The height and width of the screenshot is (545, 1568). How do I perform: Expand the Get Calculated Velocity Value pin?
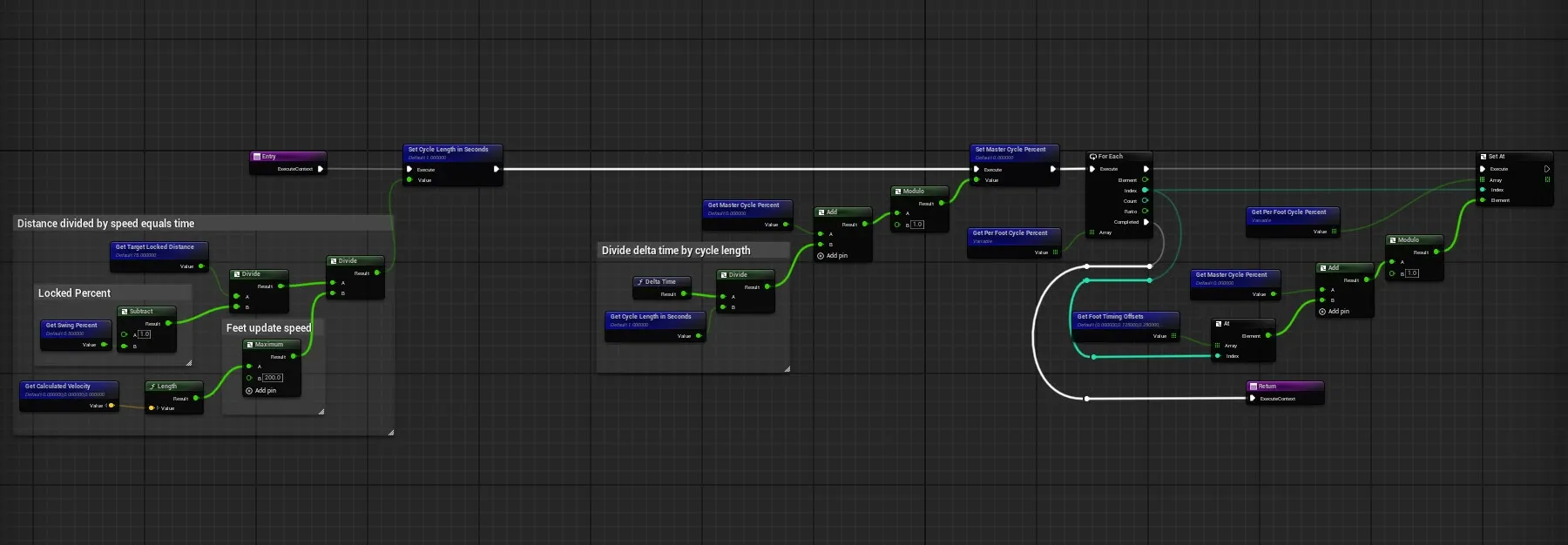105,406
